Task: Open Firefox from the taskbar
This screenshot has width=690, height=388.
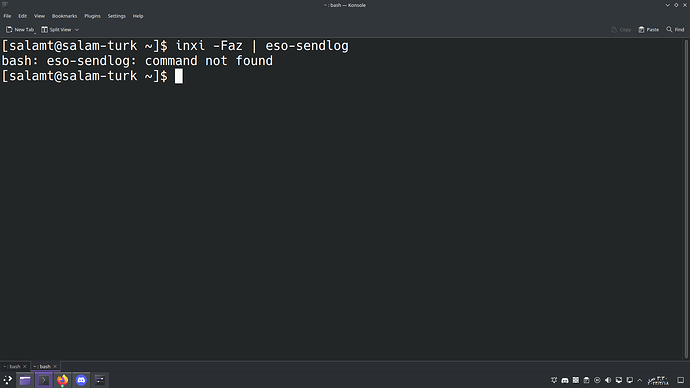Action: click(x=62, y=380)
